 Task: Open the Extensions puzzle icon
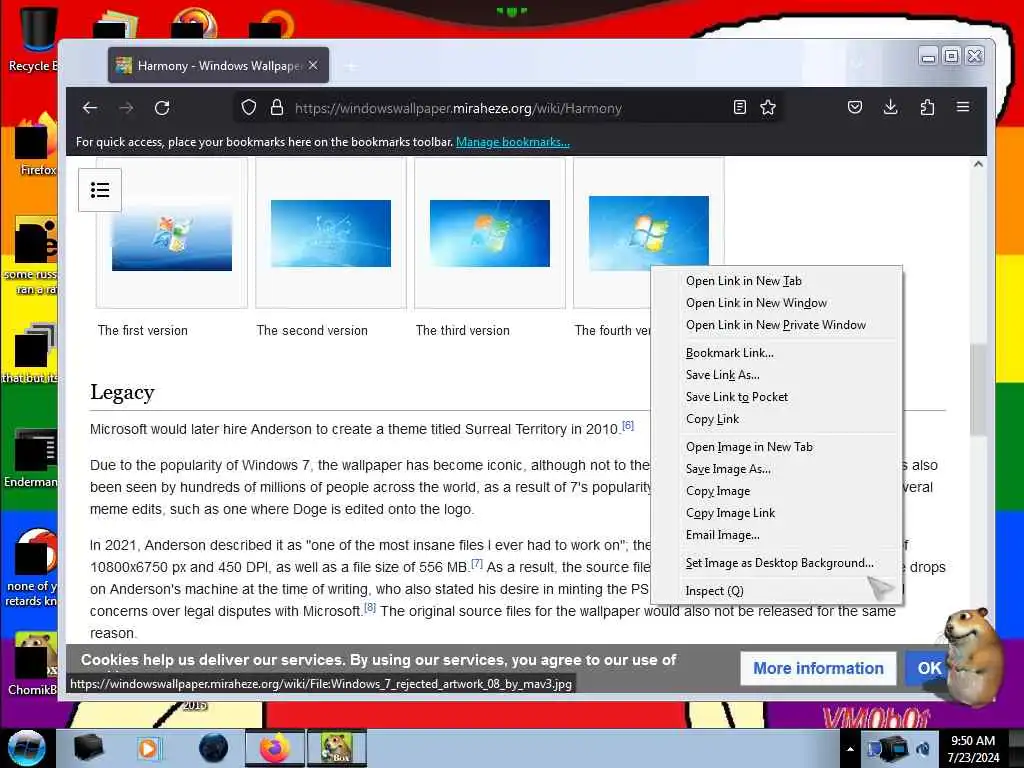[x=927, y=107]
